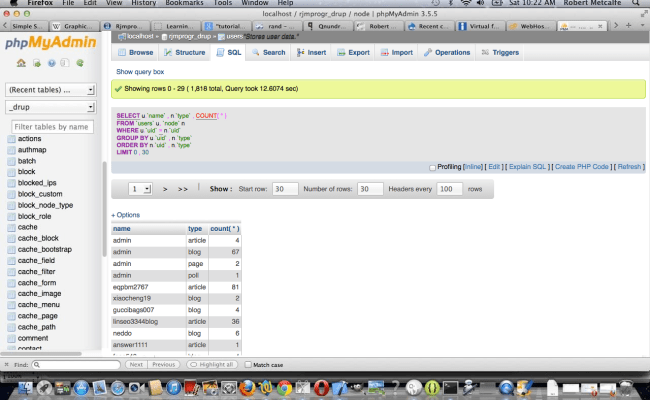Enable Match case in find bar
650x400 pixels.
click(248, 365)
